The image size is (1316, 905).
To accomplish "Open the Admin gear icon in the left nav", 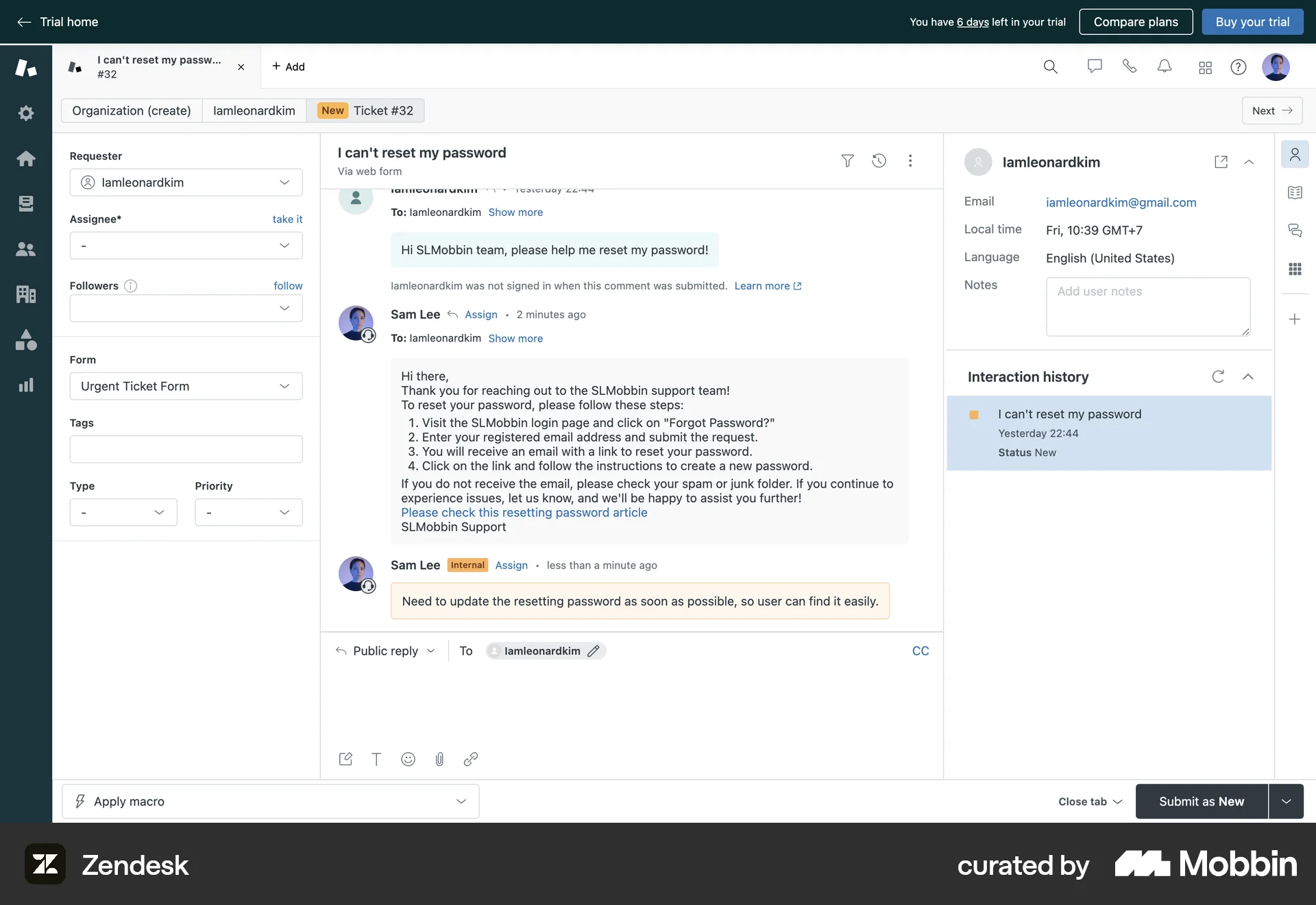I will 26,113.
